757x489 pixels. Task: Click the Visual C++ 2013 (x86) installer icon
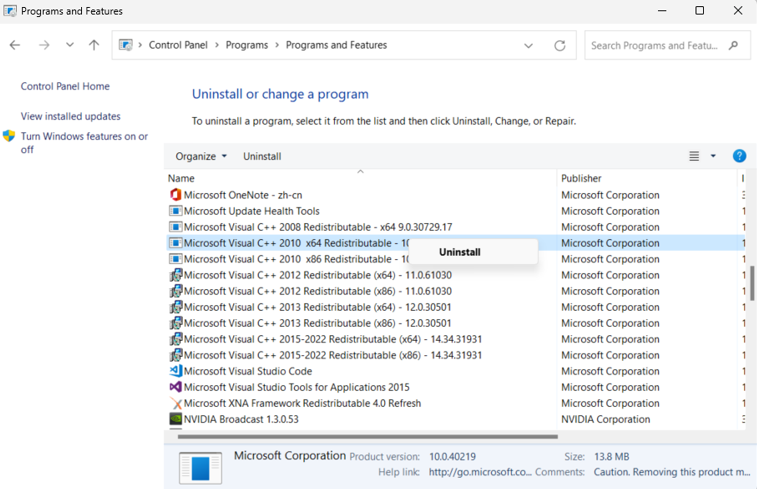point(176,323)
